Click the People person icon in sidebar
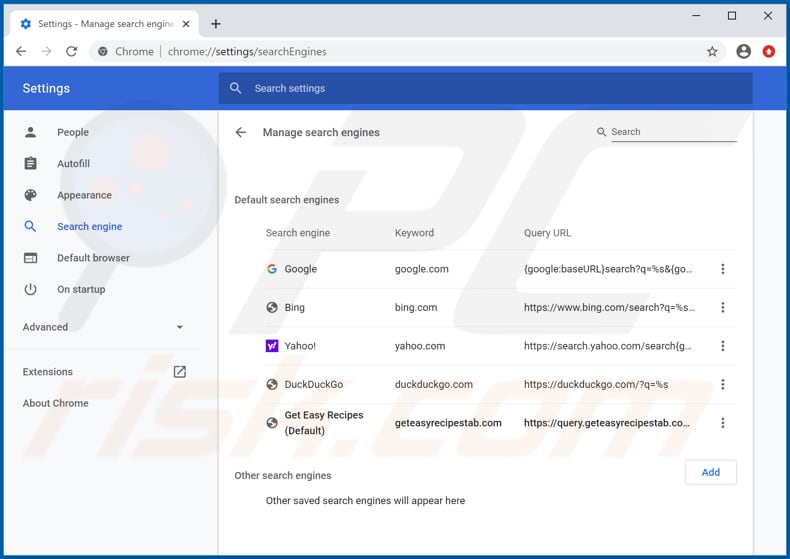Screen dimensions: 790x559 click(x=30, y=132)
